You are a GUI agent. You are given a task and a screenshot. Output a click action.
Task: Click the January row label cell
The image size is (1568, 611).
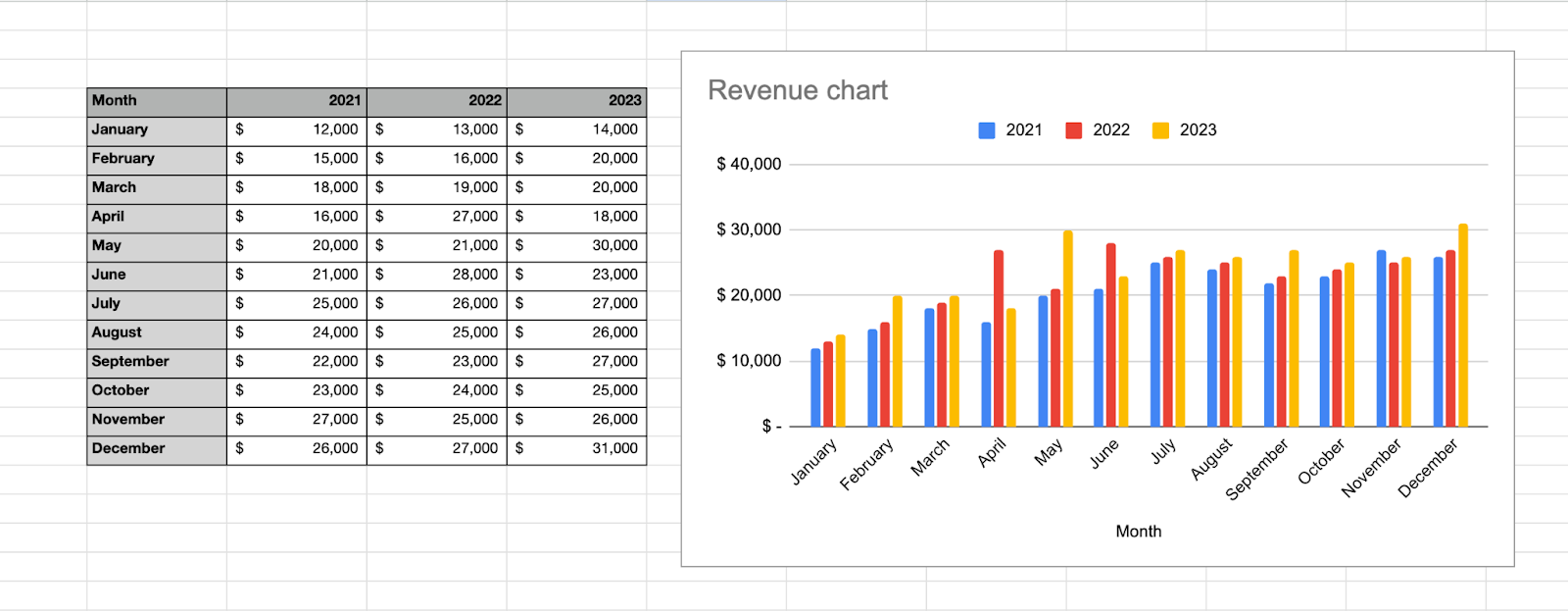tap(157, 129)
